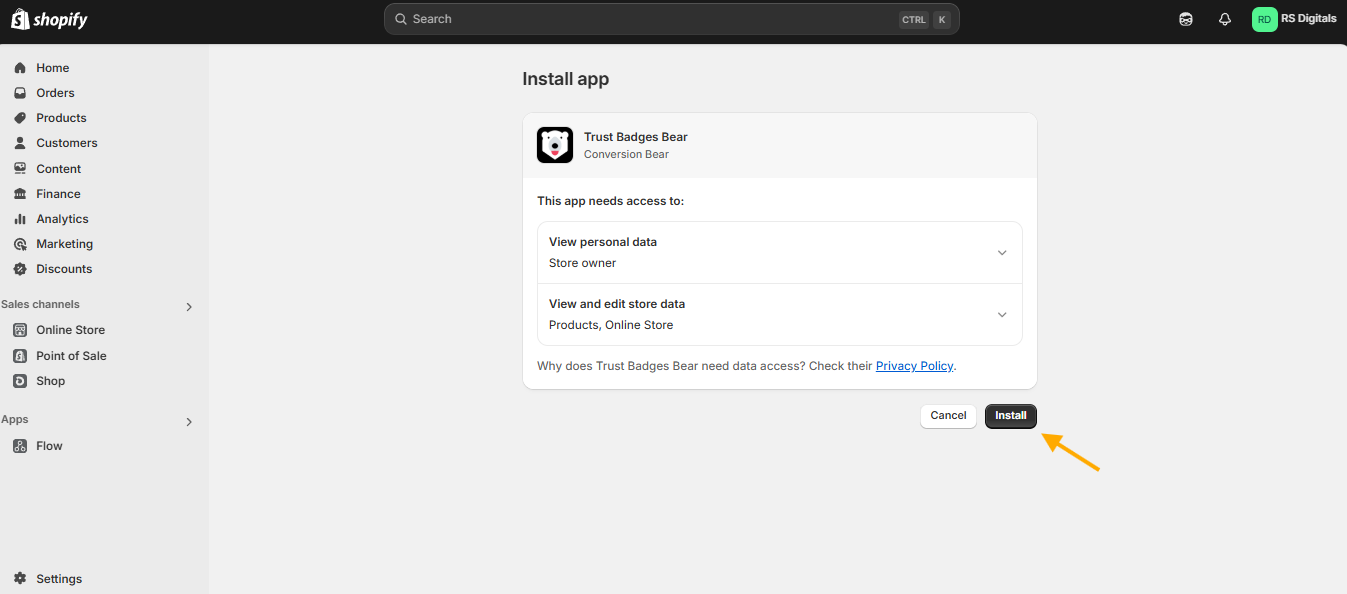Open the Orders inbox icon in sidebar
The image size is (1347, 594).
20,93
